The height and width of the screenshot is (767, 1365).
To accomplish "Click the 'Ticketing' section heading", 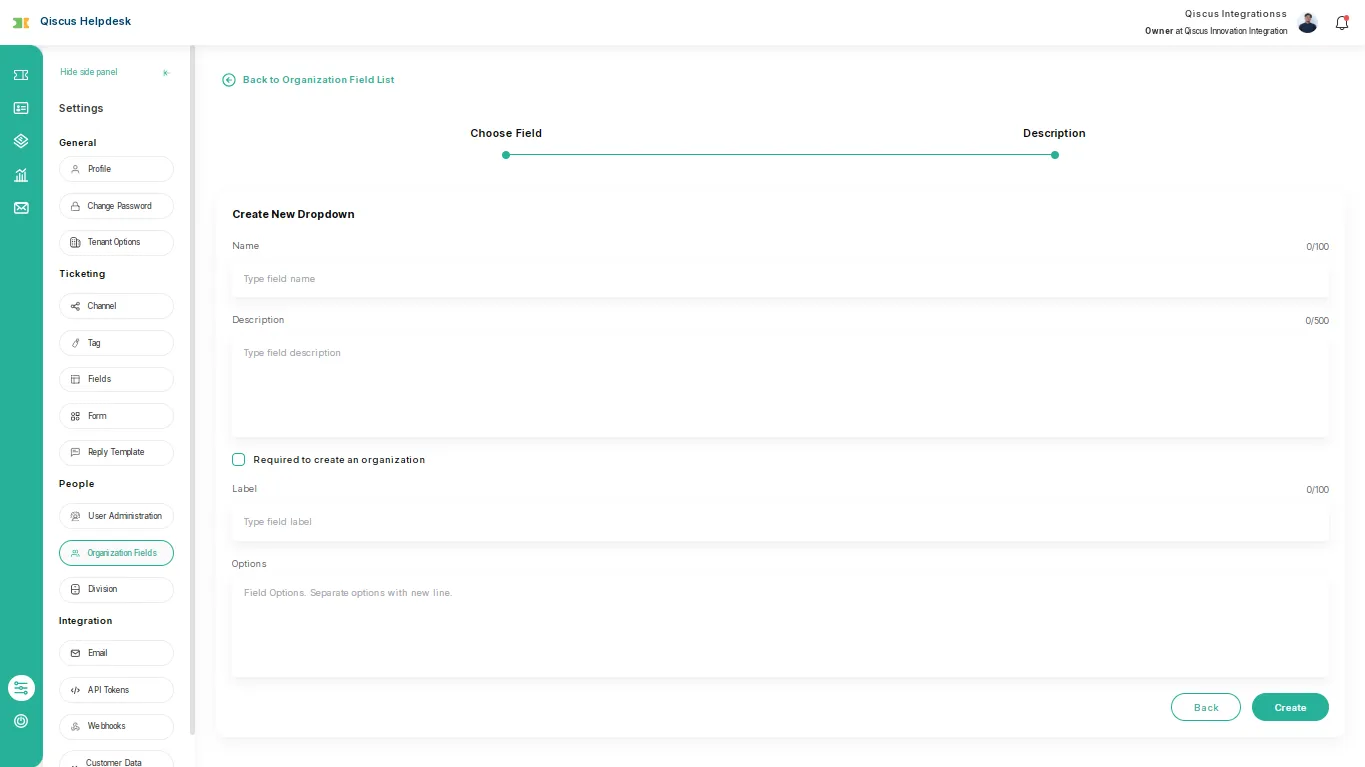I will pyautogui.click(x=82, y=274).
